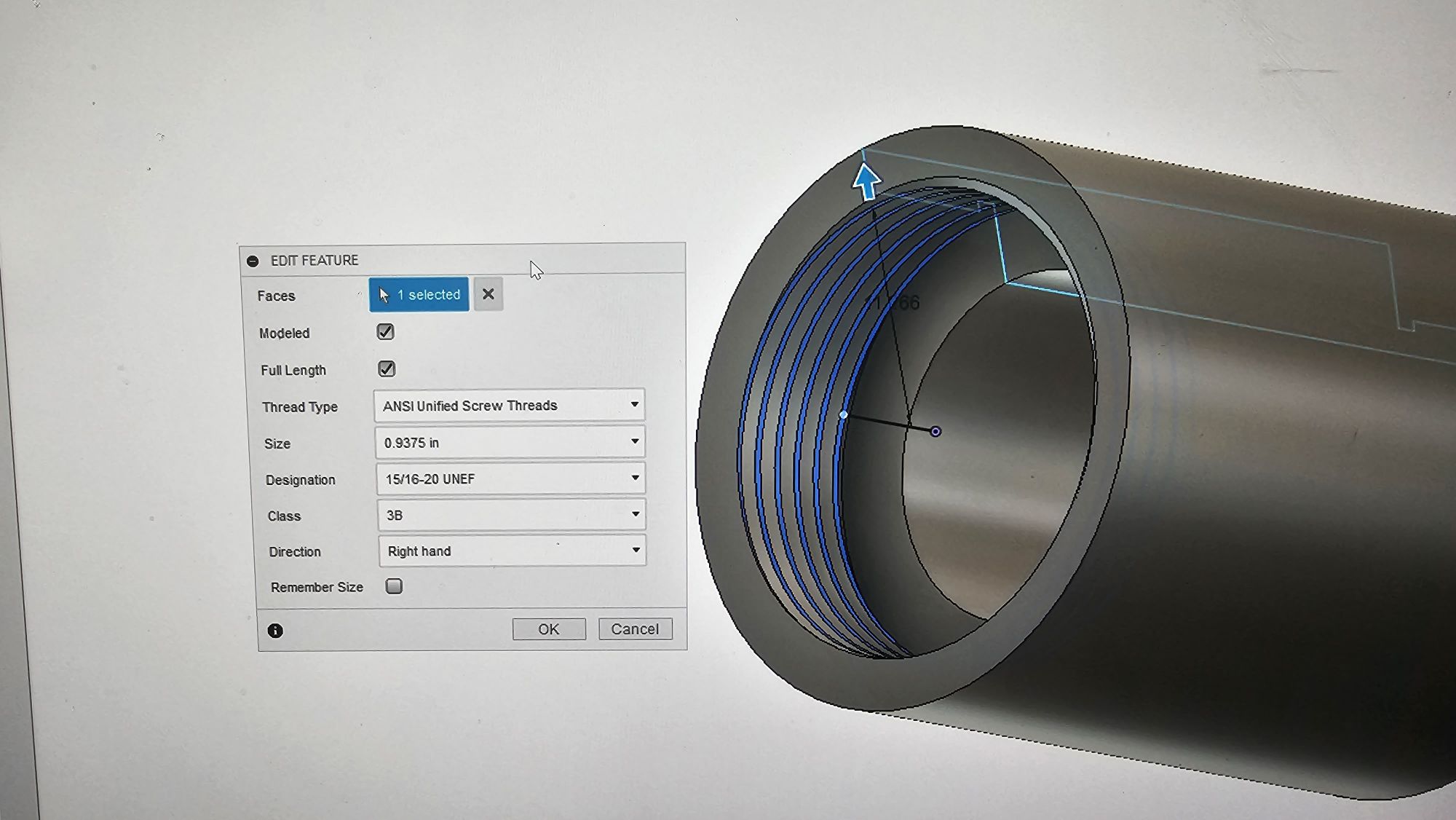Click the blue arrow manipulator on model
1456x820 pixels.
(x=866, y=181)
